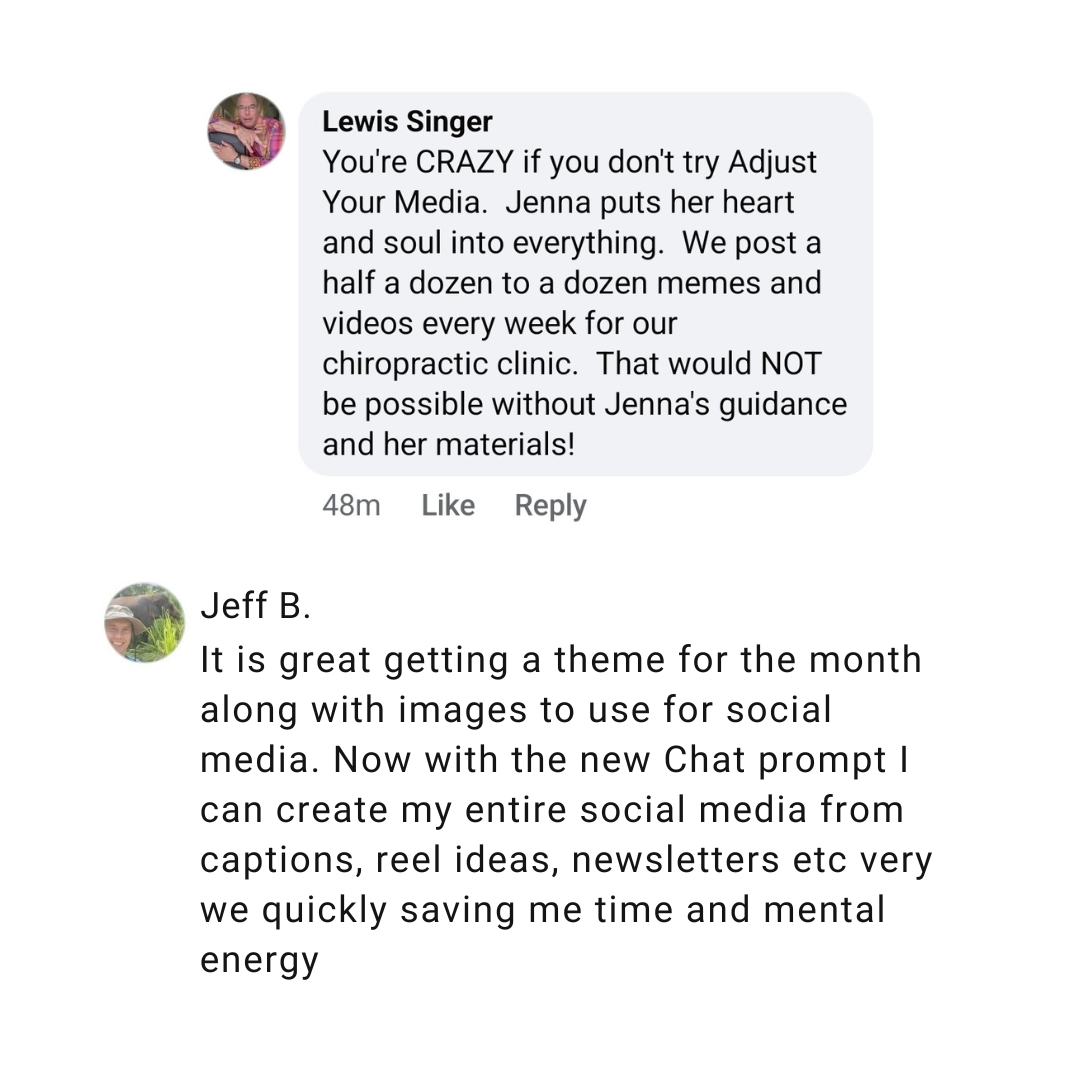Click the 'chiropractic clinic' phrase
This screenshot has width=1080, height=1080.
(450, 364)
